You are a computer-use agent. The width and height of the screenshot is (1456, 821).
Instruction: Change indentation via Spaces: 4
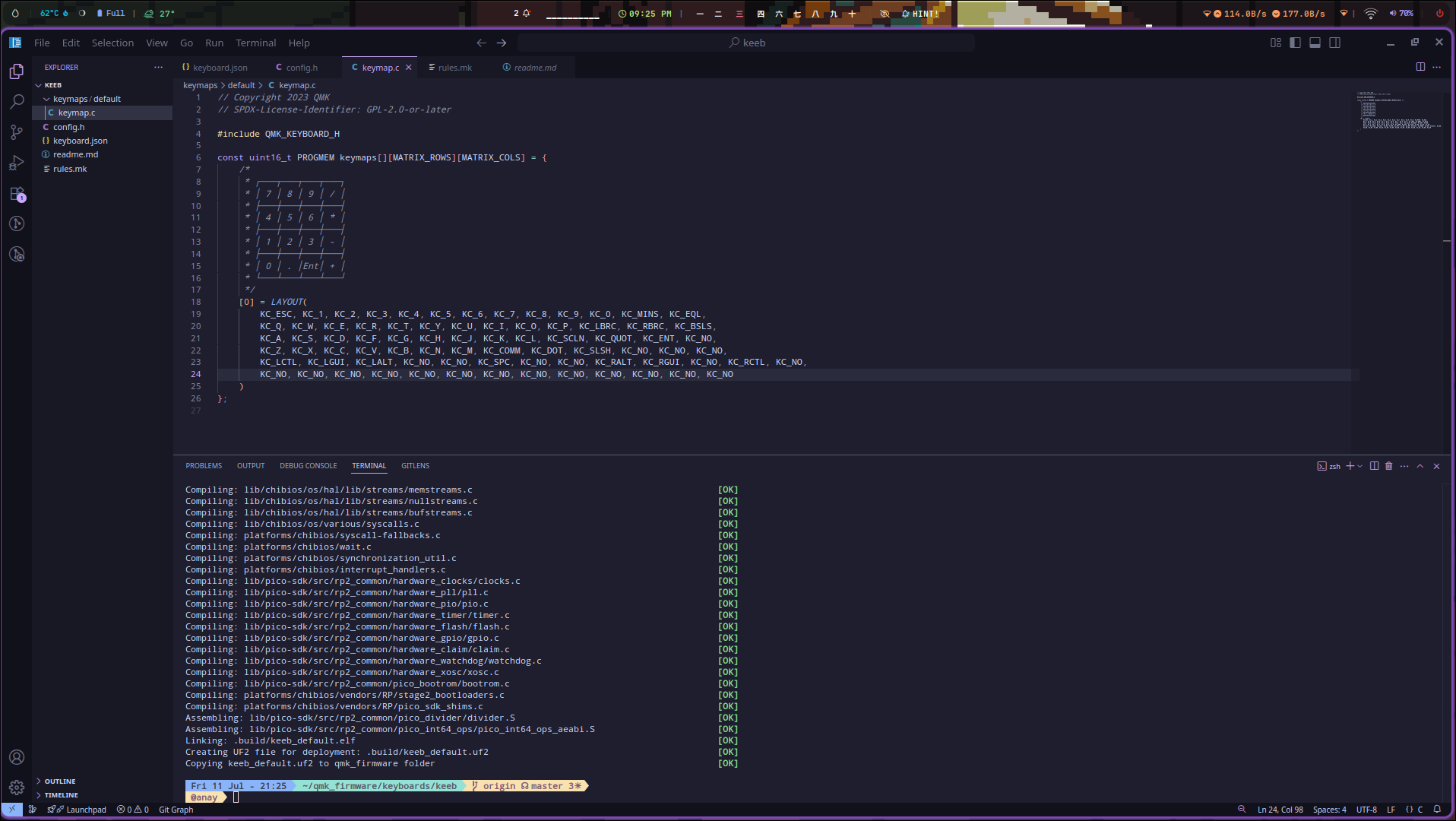click(1329, 810)
